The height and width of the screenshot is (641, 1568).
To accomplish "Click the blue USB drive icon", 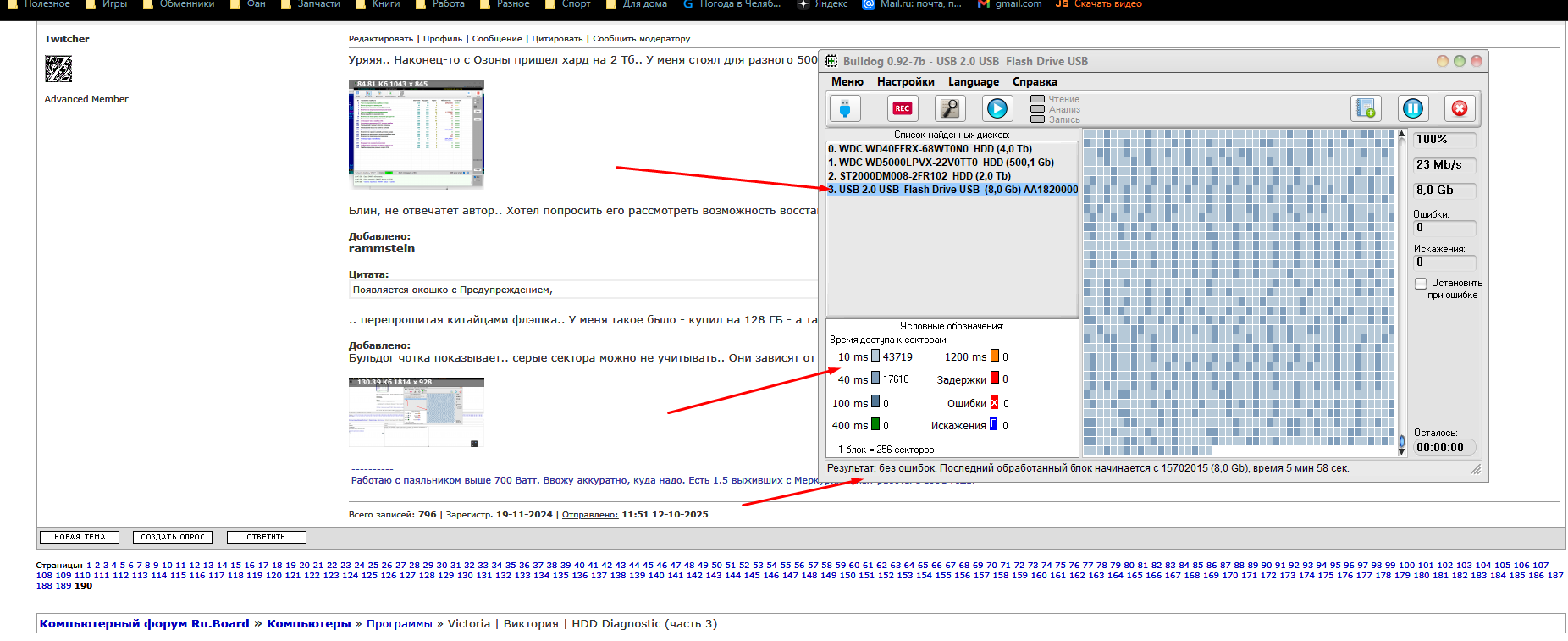I will click(x=844, y=108).
